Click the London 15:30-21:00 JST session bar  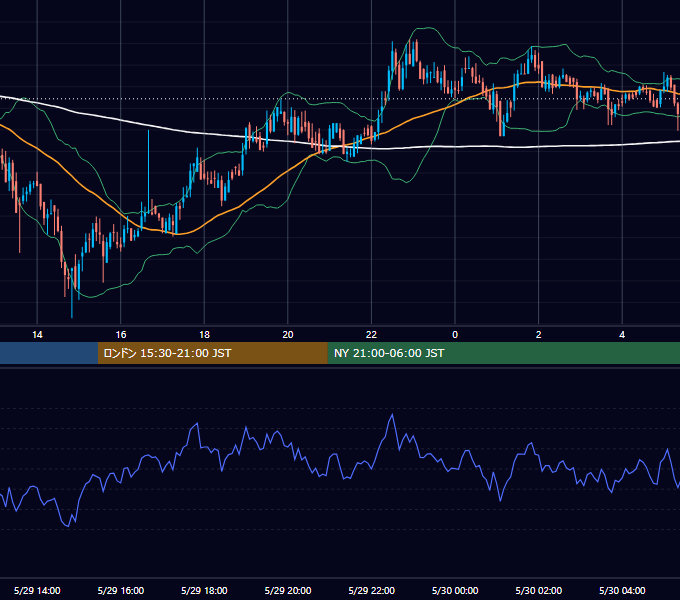[212, 353]
